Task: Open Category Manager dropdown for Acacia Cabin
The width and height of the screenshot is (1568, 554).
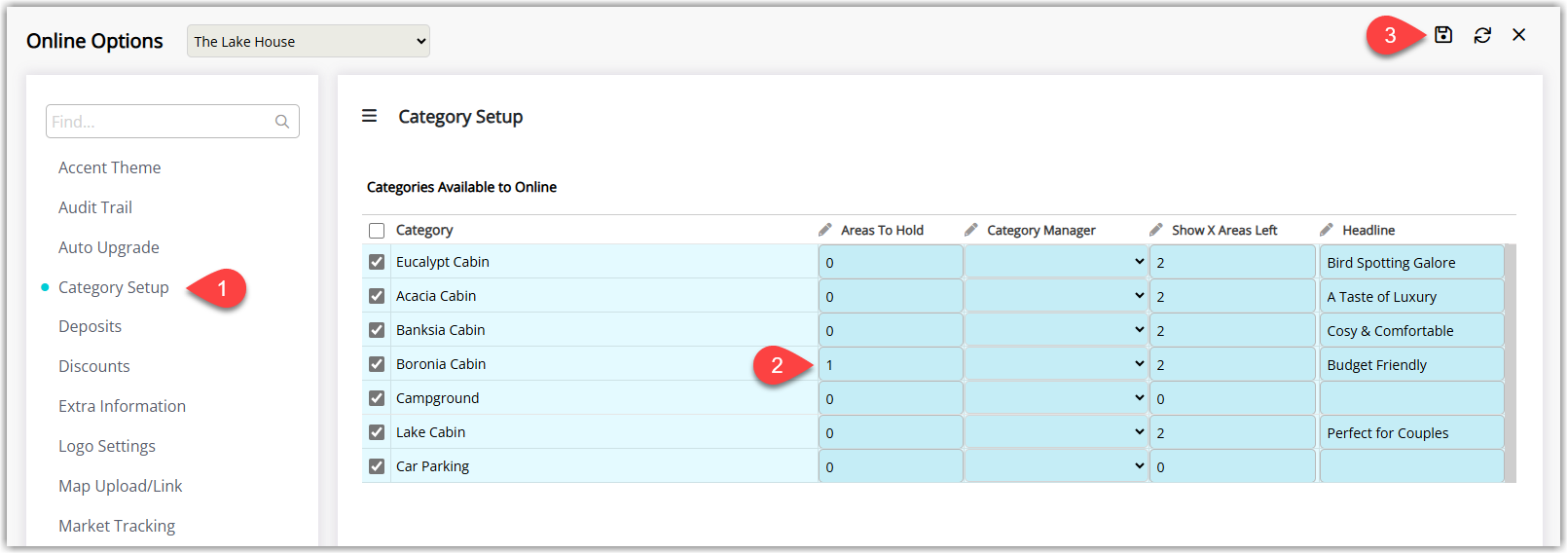Action: coord(1056,296)
